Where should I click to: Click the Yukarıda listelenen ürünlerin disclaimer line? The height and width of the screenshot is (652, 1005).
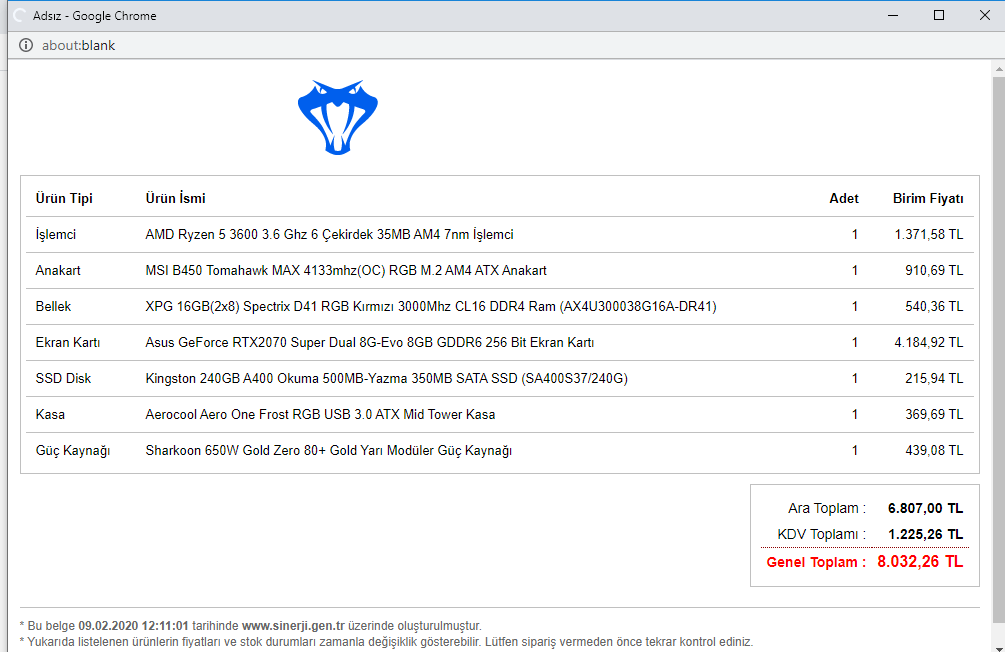pyautogui.click(x=386, y=642)
